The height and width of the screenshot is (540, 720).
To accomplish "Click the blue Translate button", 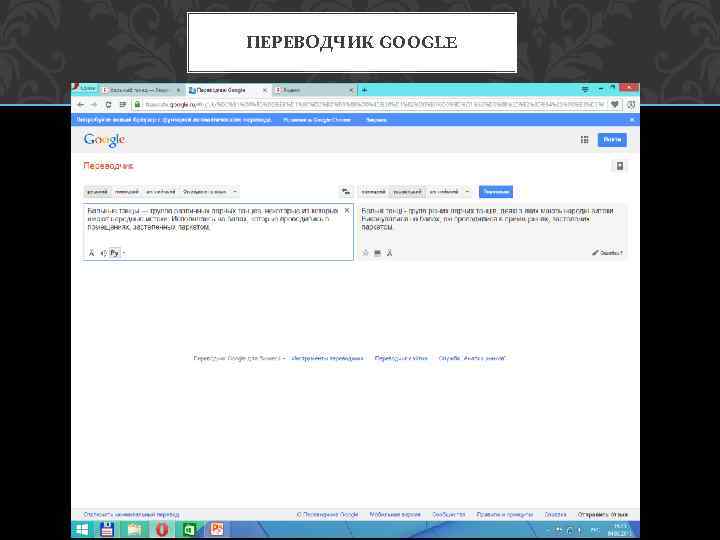I will pos(495,191).
